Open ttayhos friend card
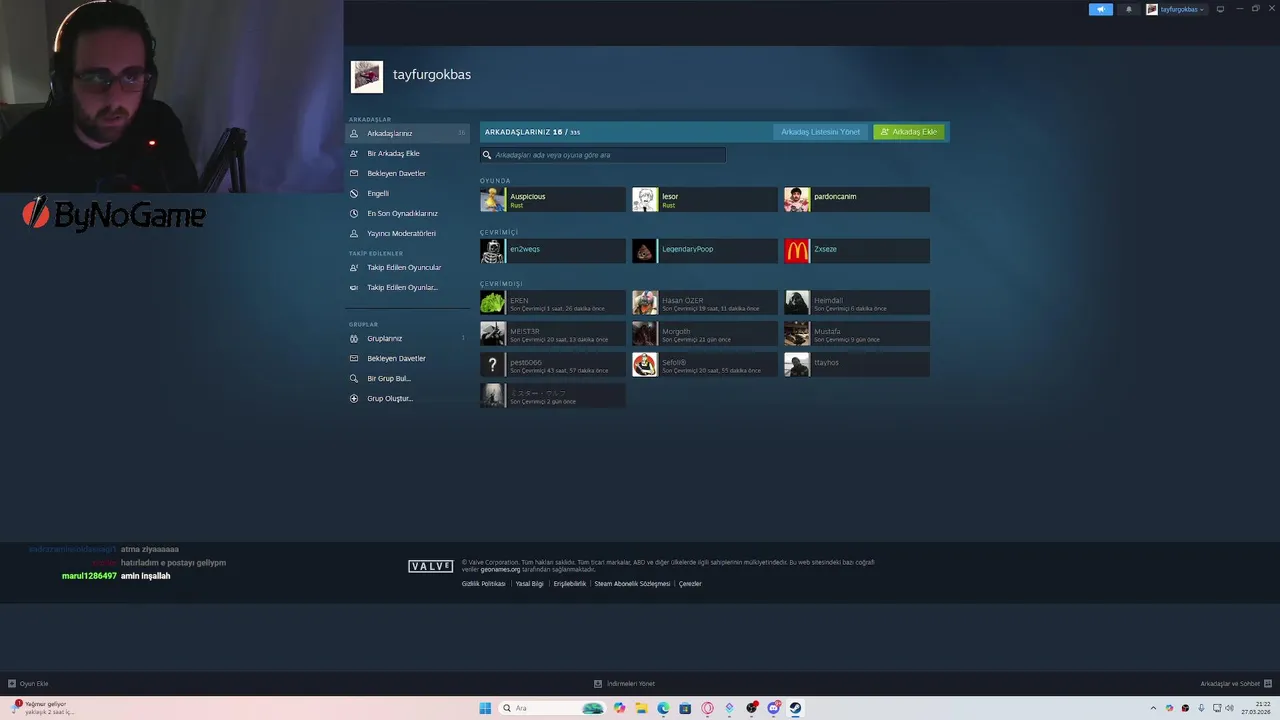Image resolution: width=1280 pixels, height=720 pixels. [857, 364]
